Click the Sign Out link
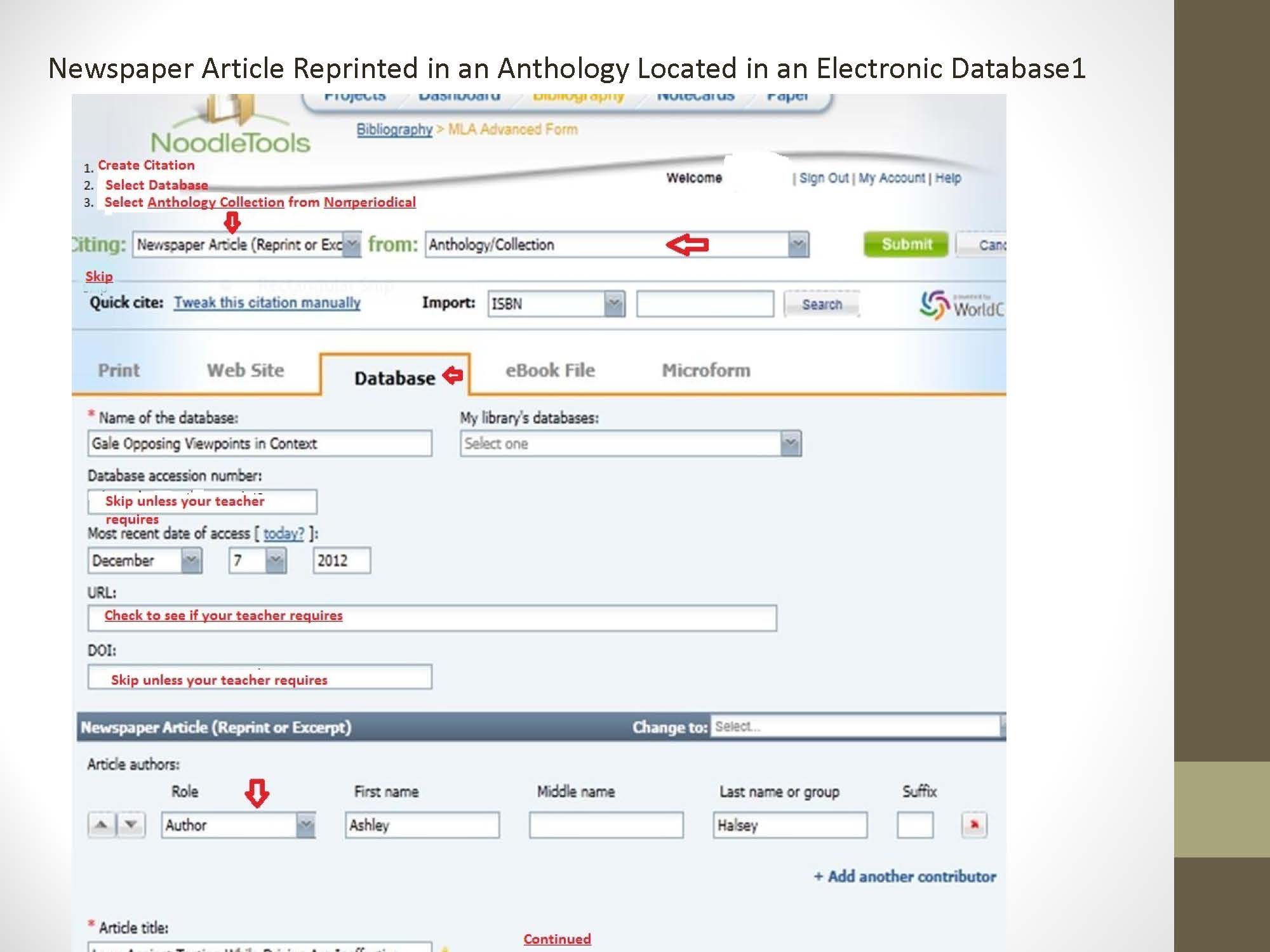This screenshot has width=1270, height=952. (823, 178)
